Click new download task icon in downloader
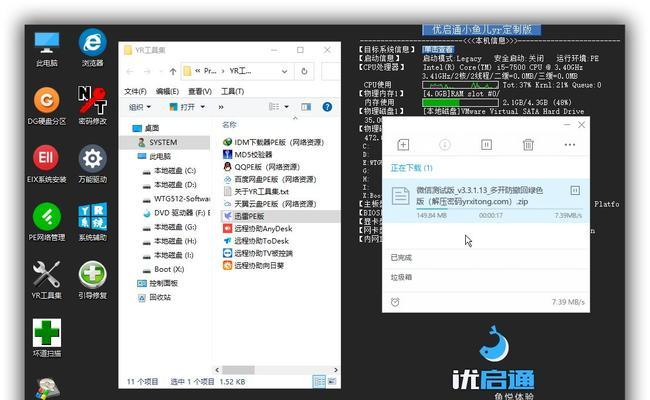 tap(403, 145)
